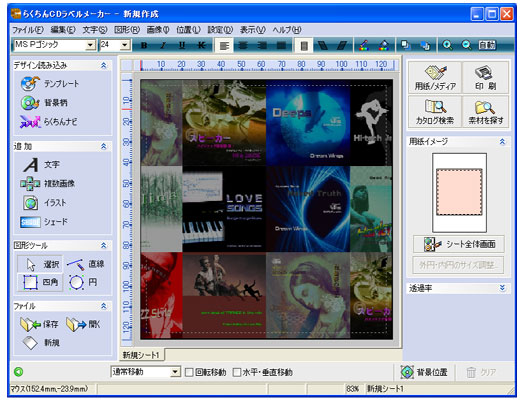Viewport: 522px width, 400px height.
Task: Click 素材を探す find materials
Action: click(x=486, y=112)
